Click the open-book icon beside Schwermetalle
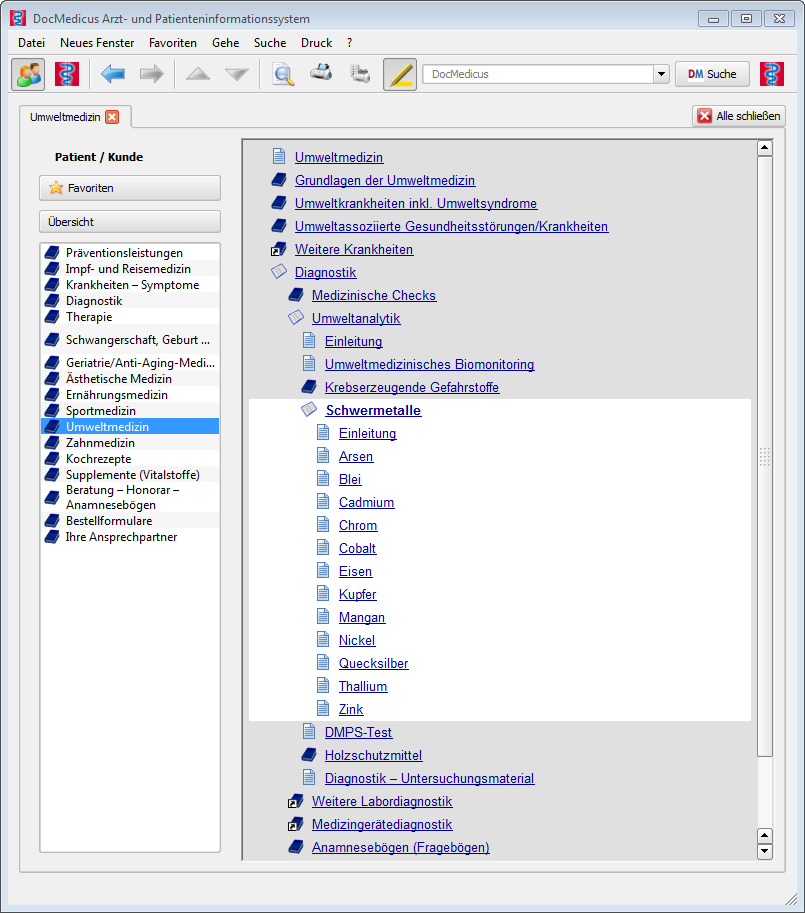 click(x=309, y=410)
